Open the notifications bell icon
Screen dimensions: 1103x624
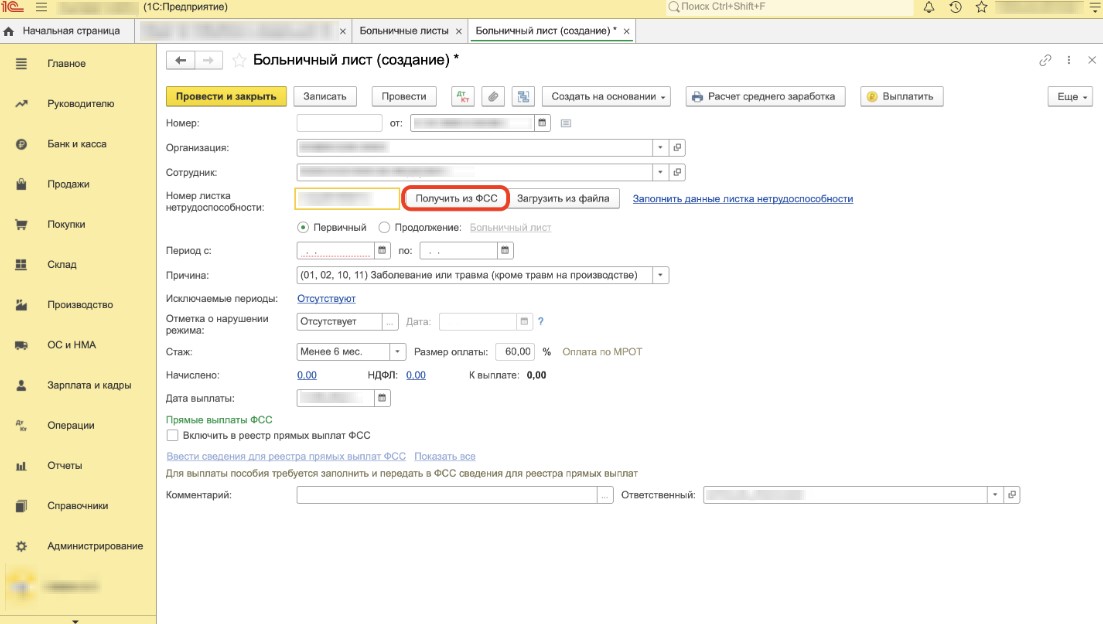(x=929, y=8)
